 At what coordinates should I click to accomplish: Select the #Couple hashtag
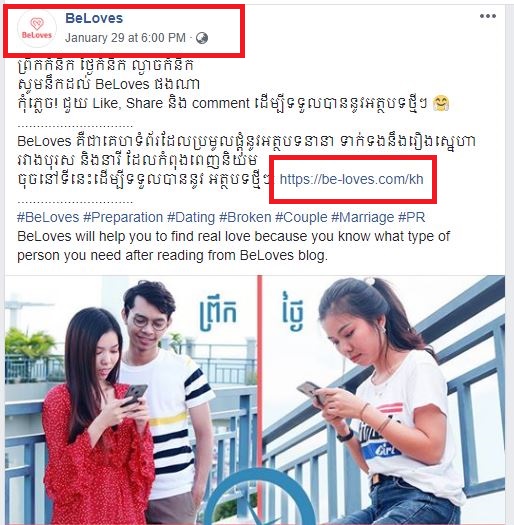[x=301, y=217]
